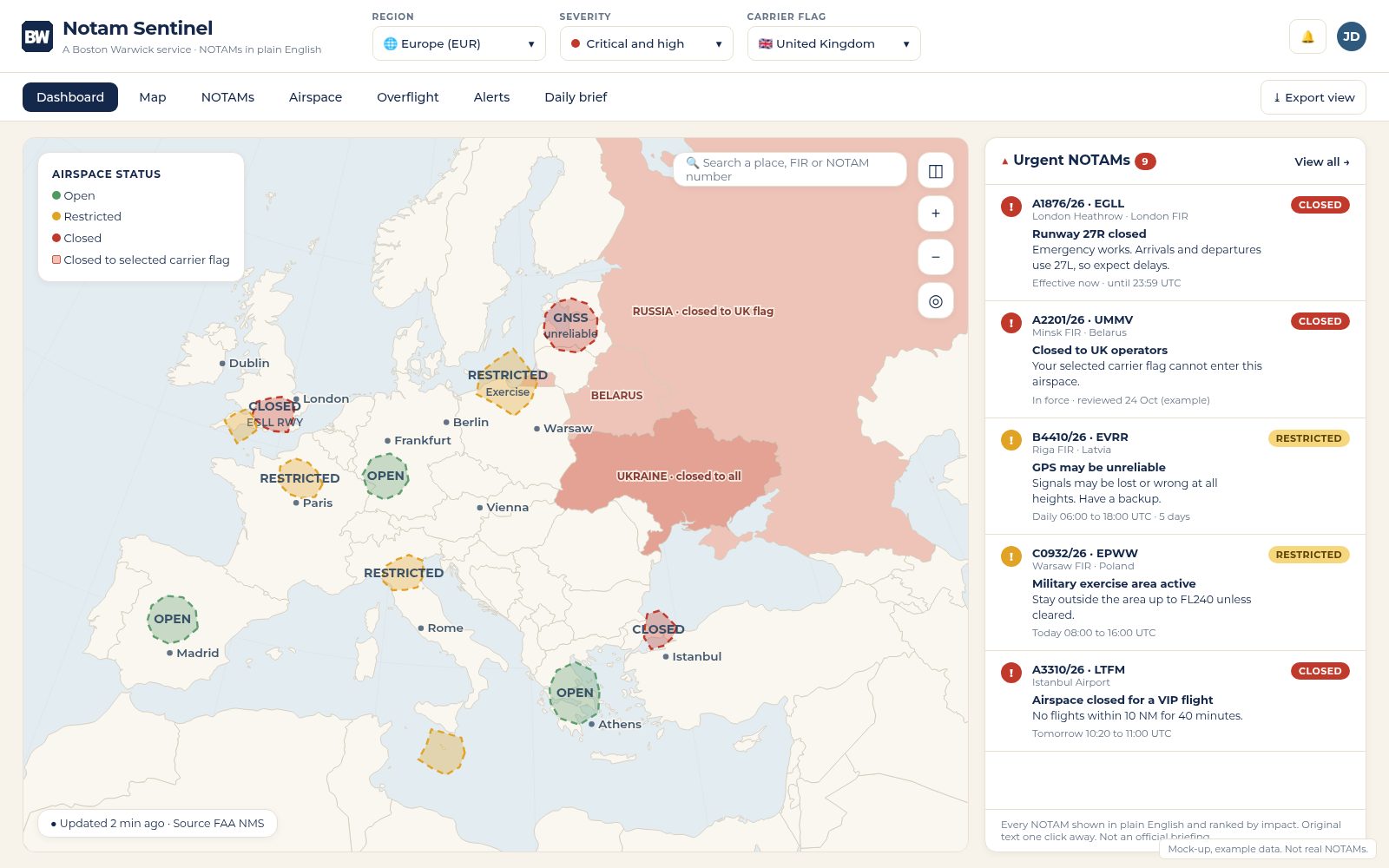Select the OPEN zone near Athens
The height and width of the screenshot is (868, 1389).
click(575, 694)
